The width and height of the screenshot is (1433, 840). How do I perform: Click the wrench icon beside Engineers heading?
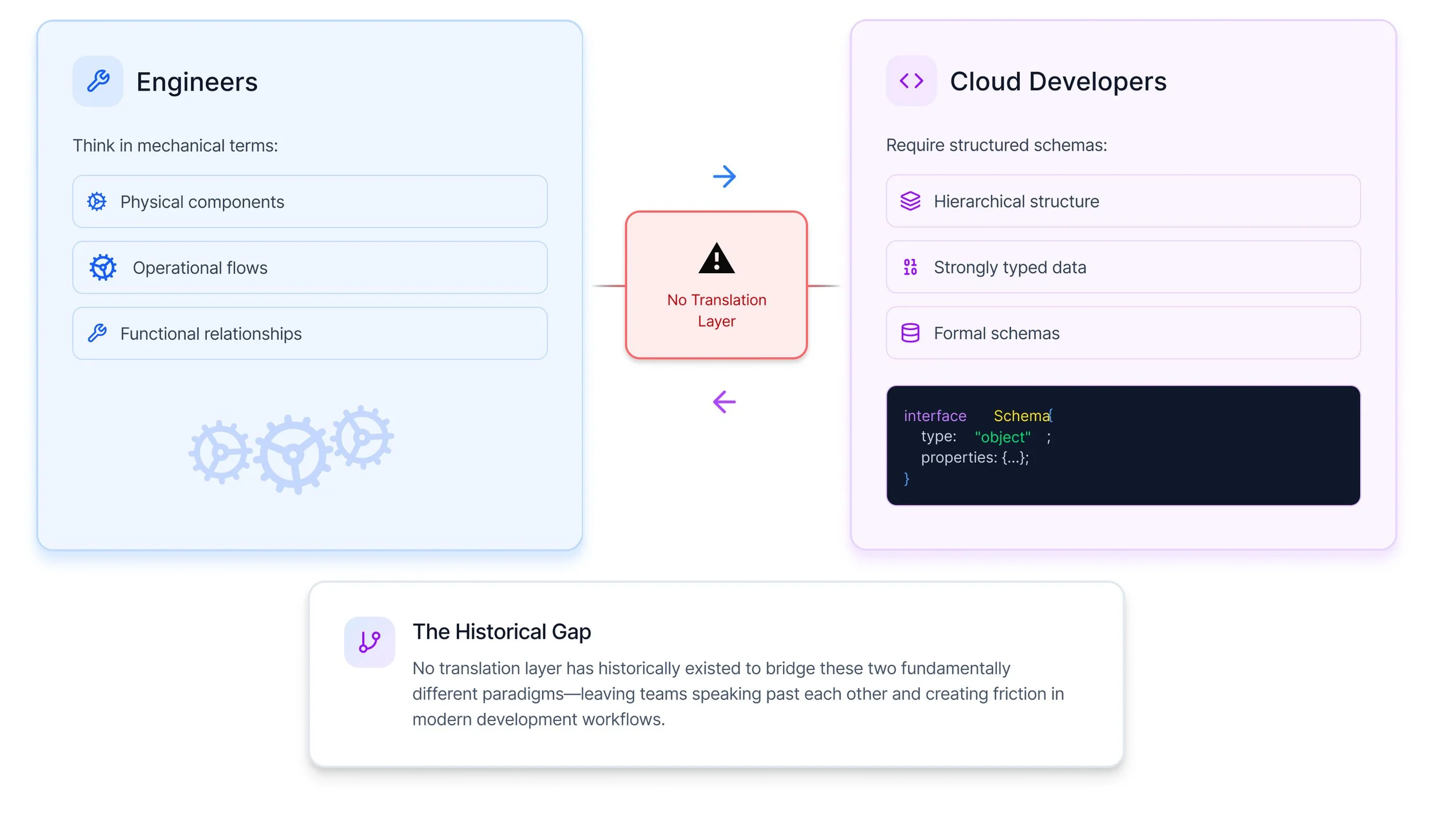97,81
